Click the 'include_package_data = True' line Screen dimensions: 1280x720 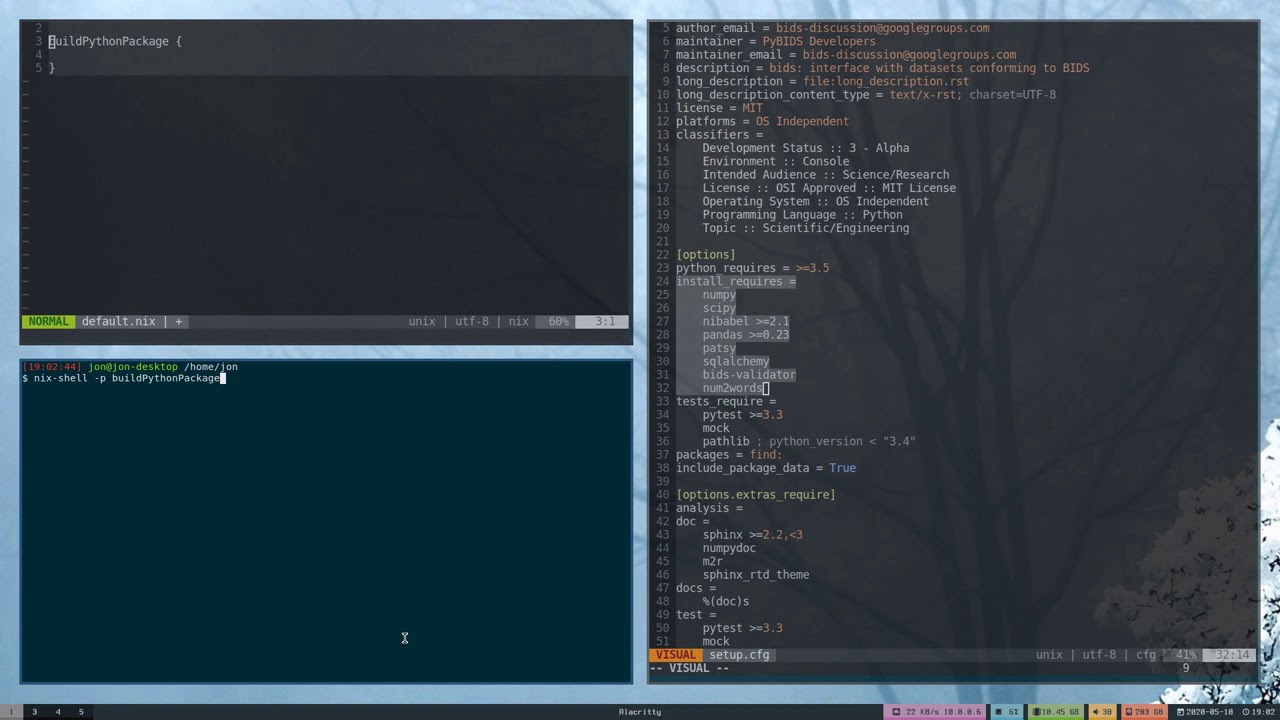(765, 468)
